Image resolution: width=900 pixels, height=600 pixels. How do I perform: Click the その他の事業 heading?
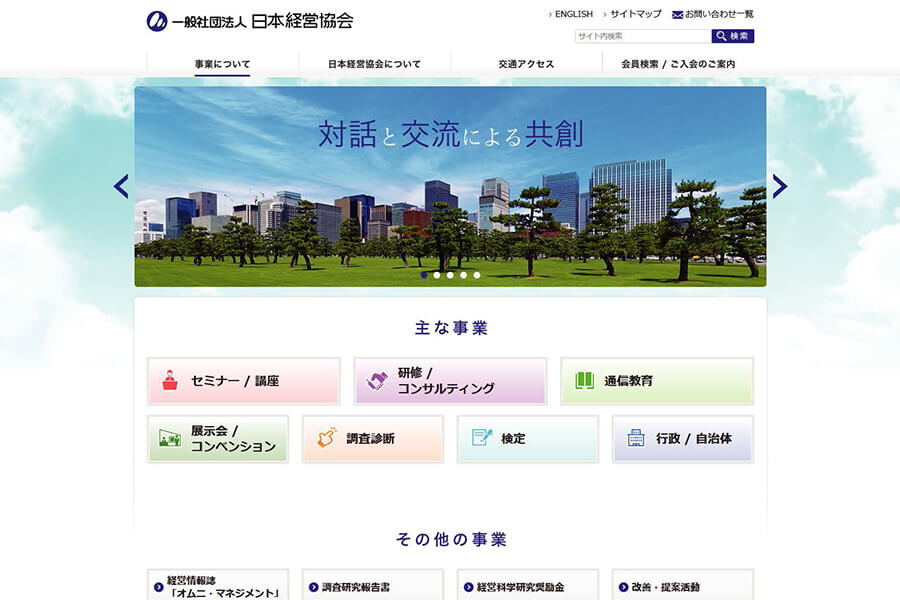click(451, 539)
